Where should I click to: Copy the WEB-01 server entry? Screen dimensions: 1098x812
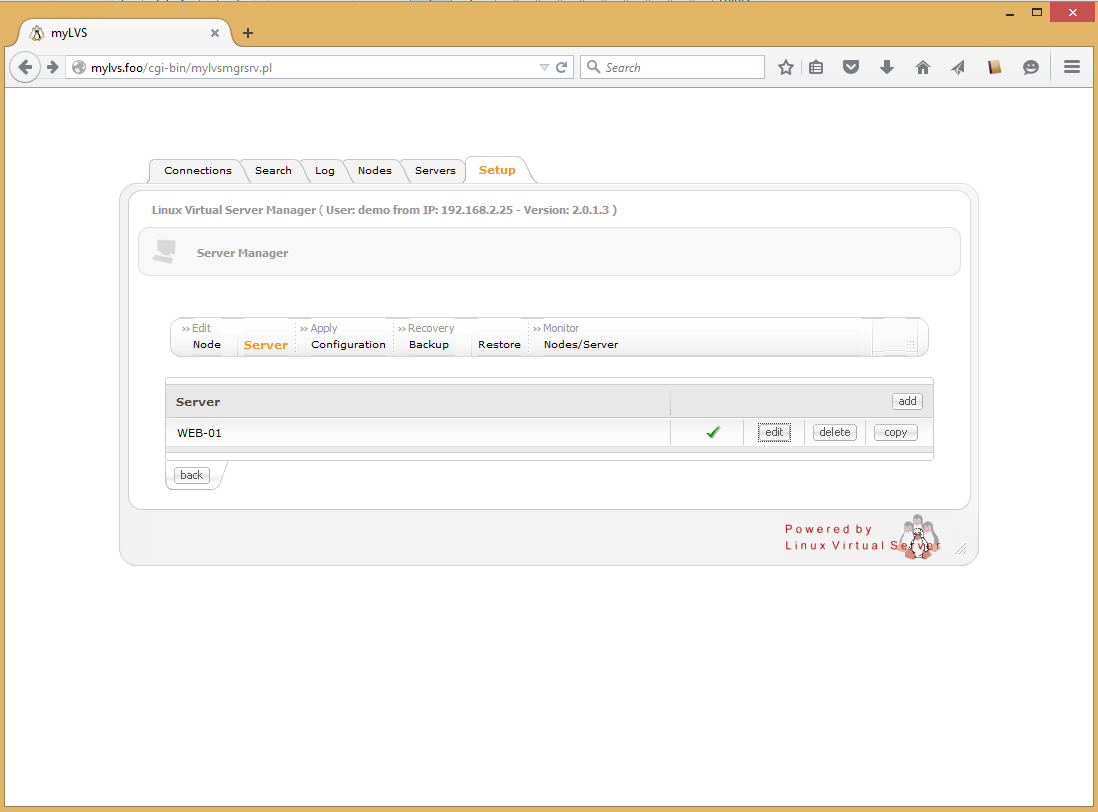pos(895,432)
